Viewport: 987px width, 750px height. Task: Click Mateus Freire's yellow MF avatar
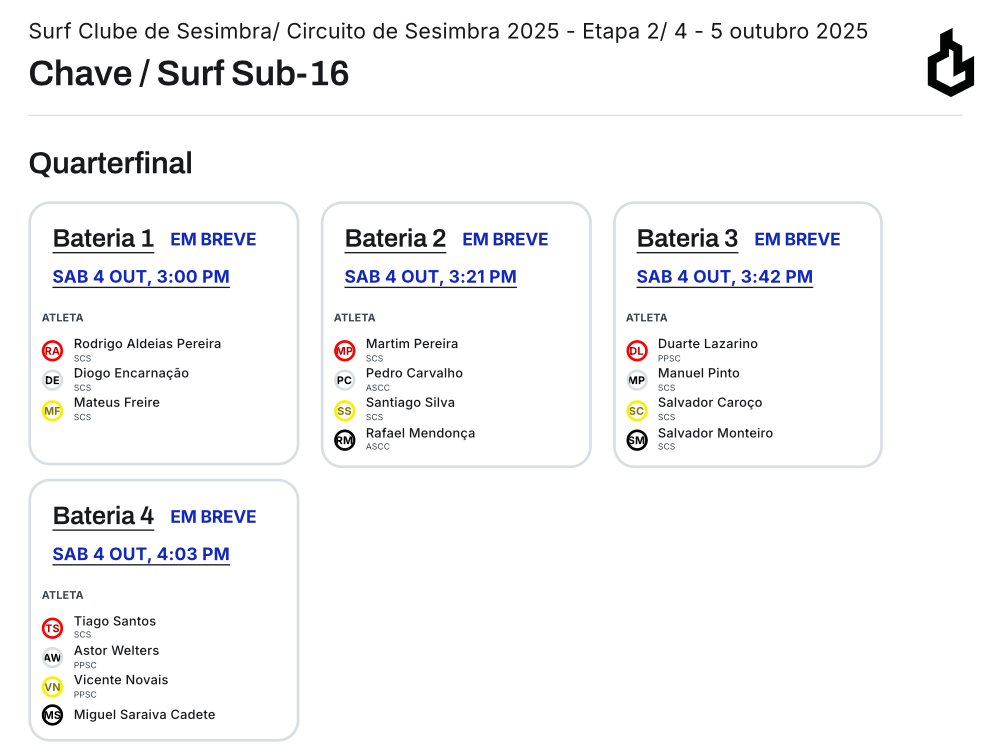pyautogui.click(x=52, y=410)
